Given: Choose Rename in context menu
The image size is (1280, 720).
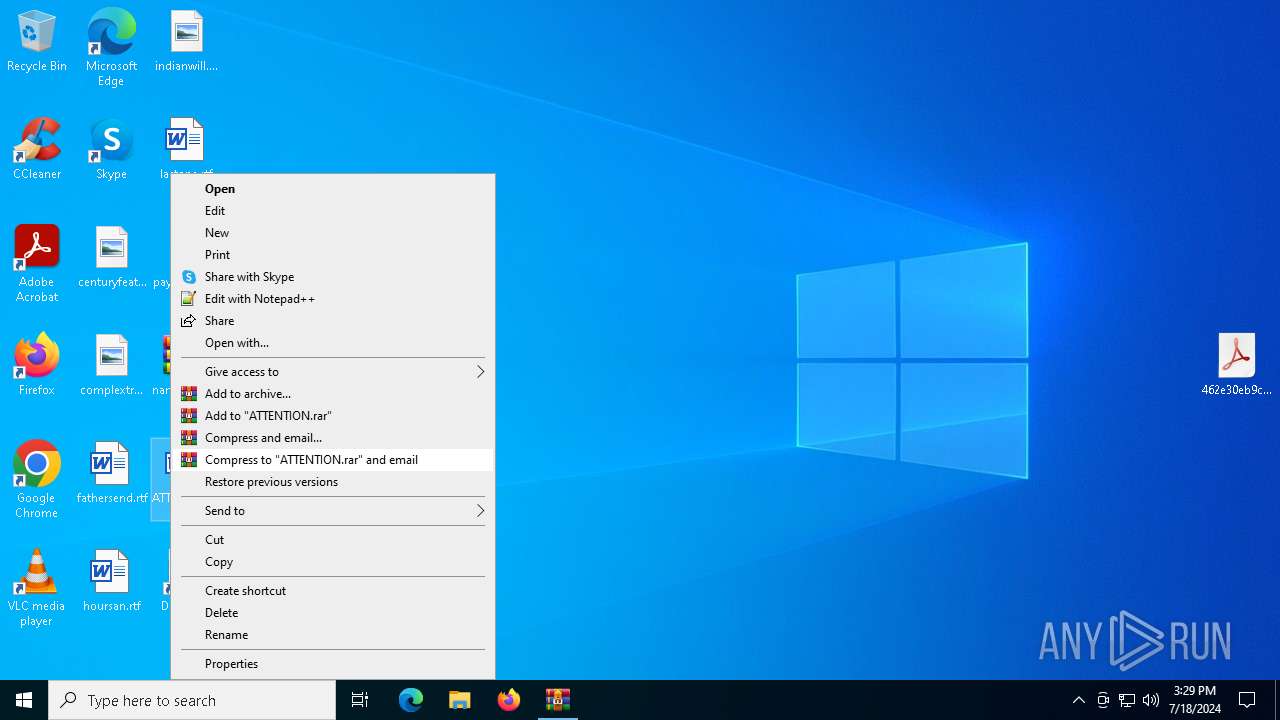Looking at the screenshot, I should (x=333, y=635).
